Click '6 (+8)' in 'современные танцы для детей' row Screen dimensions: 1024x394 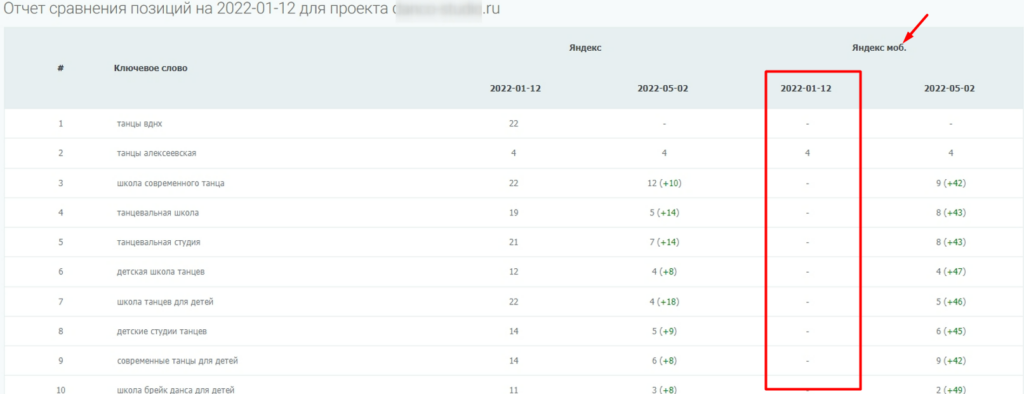click(664, 361)
